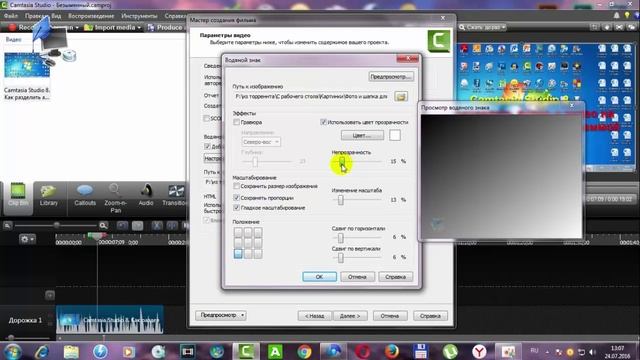
Task: Open the Clip Bin tab
Action: (x=18, y=198)
